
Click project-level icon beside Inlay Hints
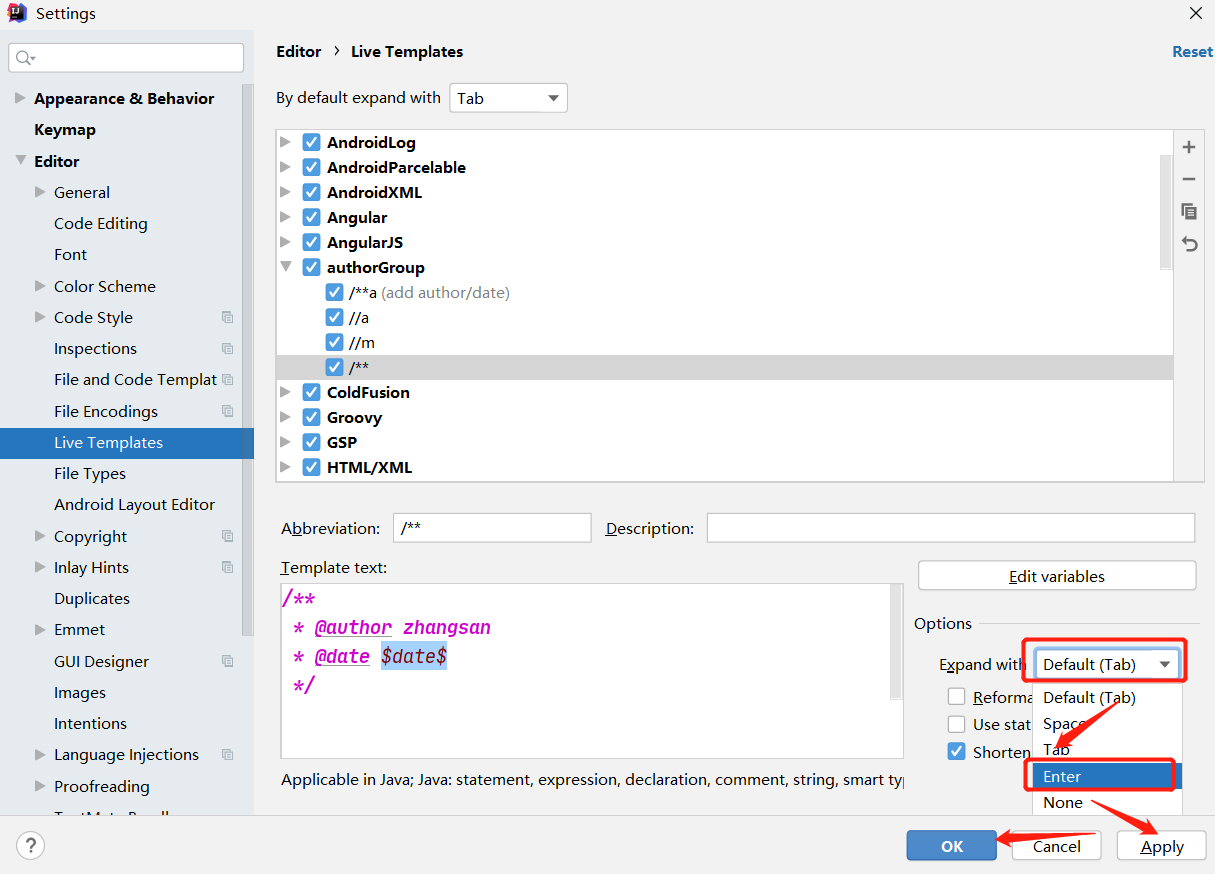pos(227,567)
